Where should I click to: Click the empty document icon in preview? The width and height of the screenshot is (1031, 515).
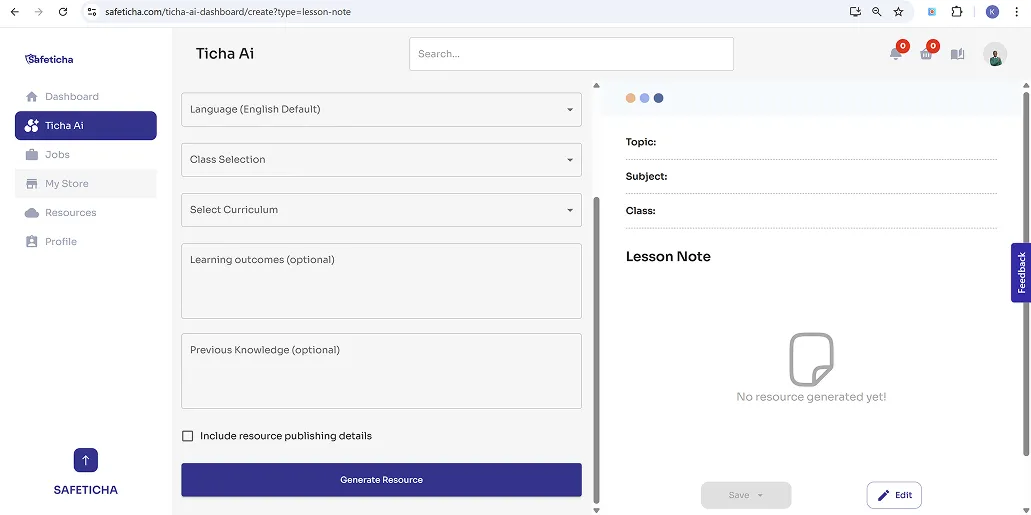click(811, 359)
